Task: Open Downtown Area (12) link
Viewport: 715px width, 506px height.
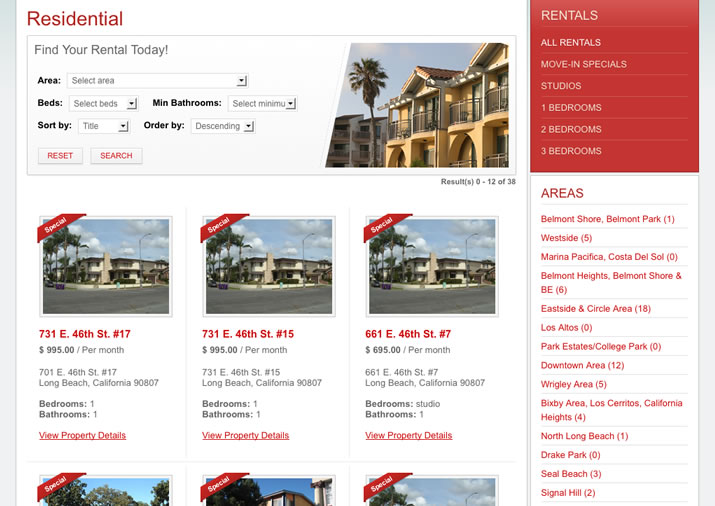Action: pyautogui.click(x=582, y=365)
